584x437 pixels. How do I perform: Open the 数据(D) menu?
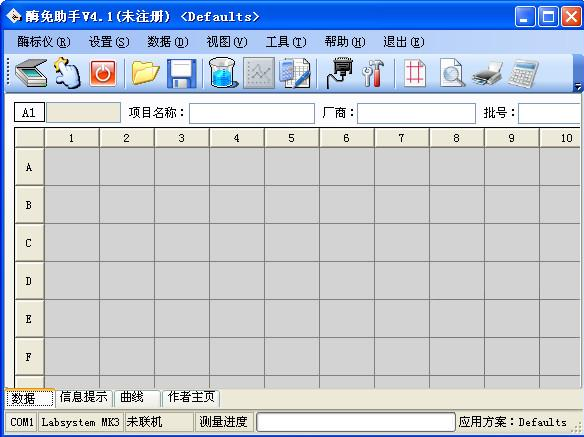point(168,42)
